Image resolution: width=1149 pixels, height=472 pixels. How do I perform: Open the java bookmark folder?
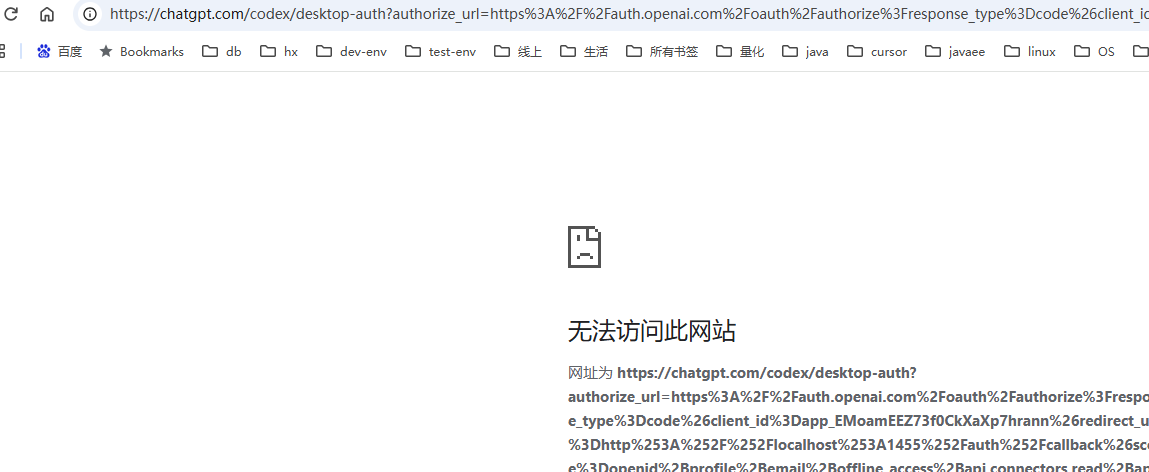pyautogui.click(x=805, y=51)
